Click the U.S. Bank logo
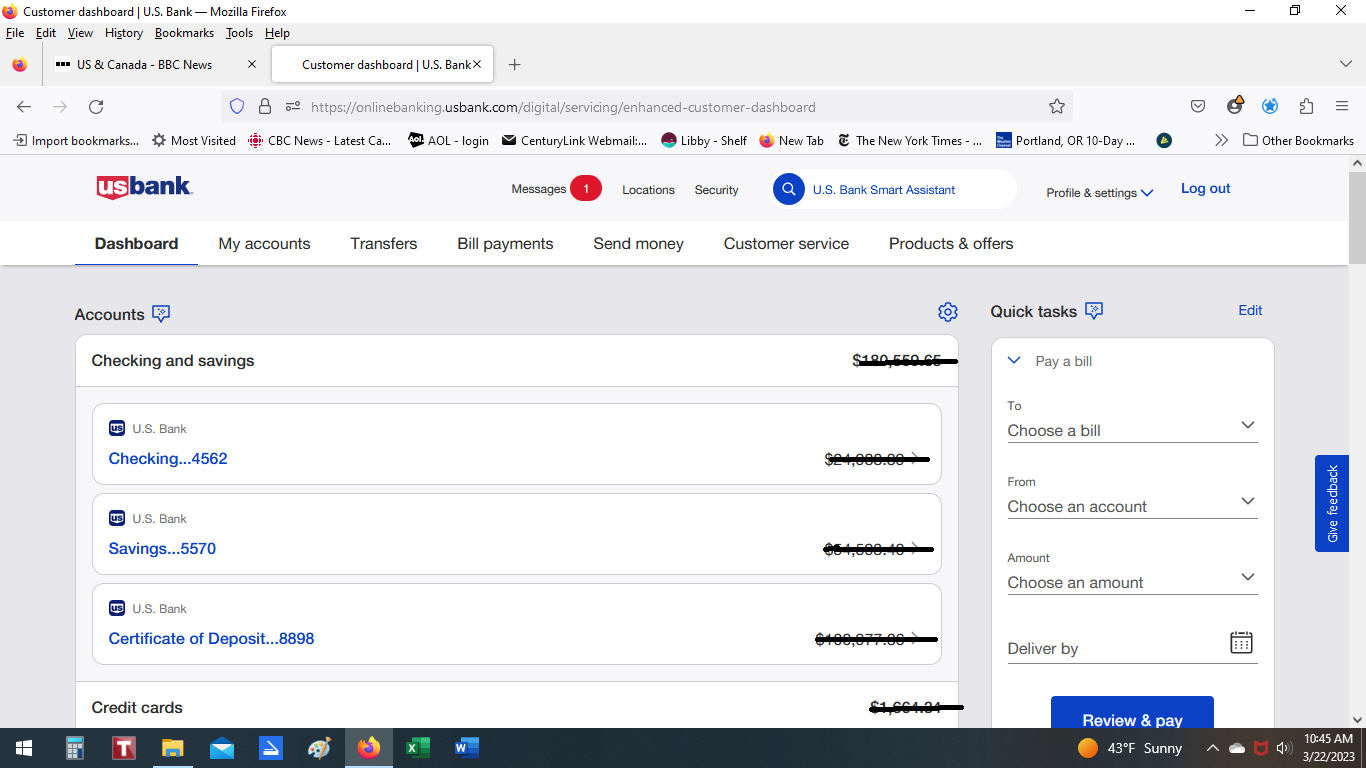This screenshot has height=768, width=1366. tap(144, 188)
